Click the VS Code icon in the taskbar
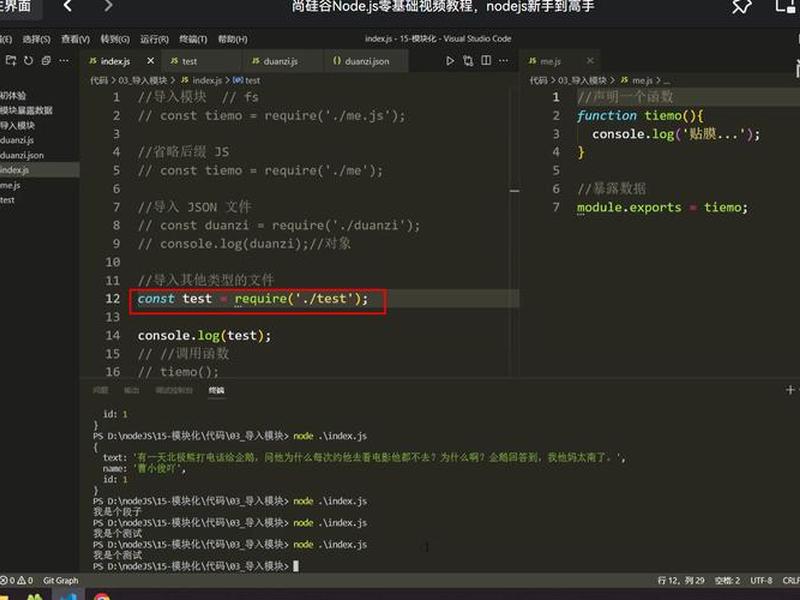This screenshot has height=600, width=800. (x=69, y=596)
